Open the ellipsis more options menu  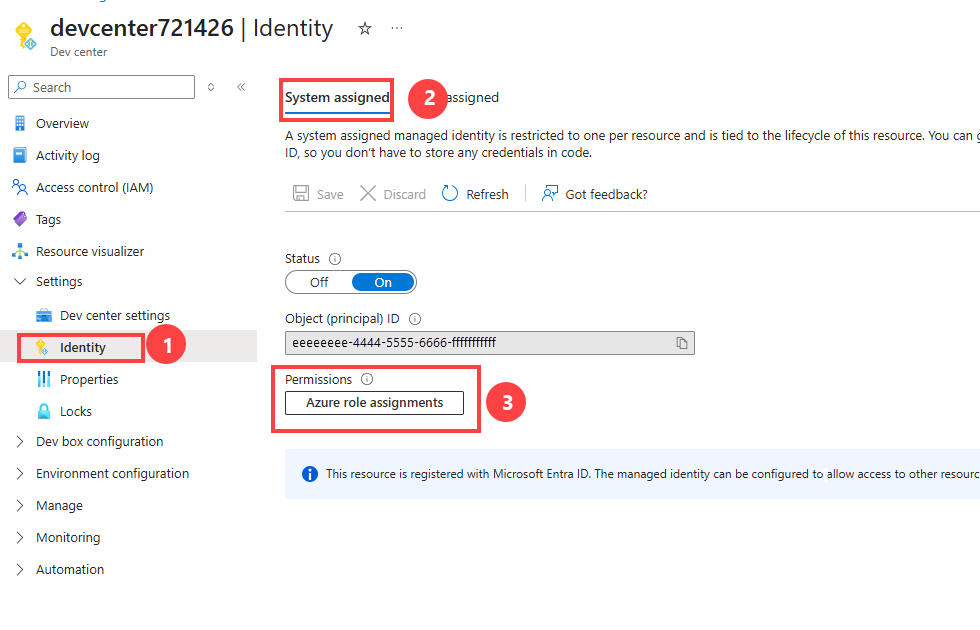(397, 29)
